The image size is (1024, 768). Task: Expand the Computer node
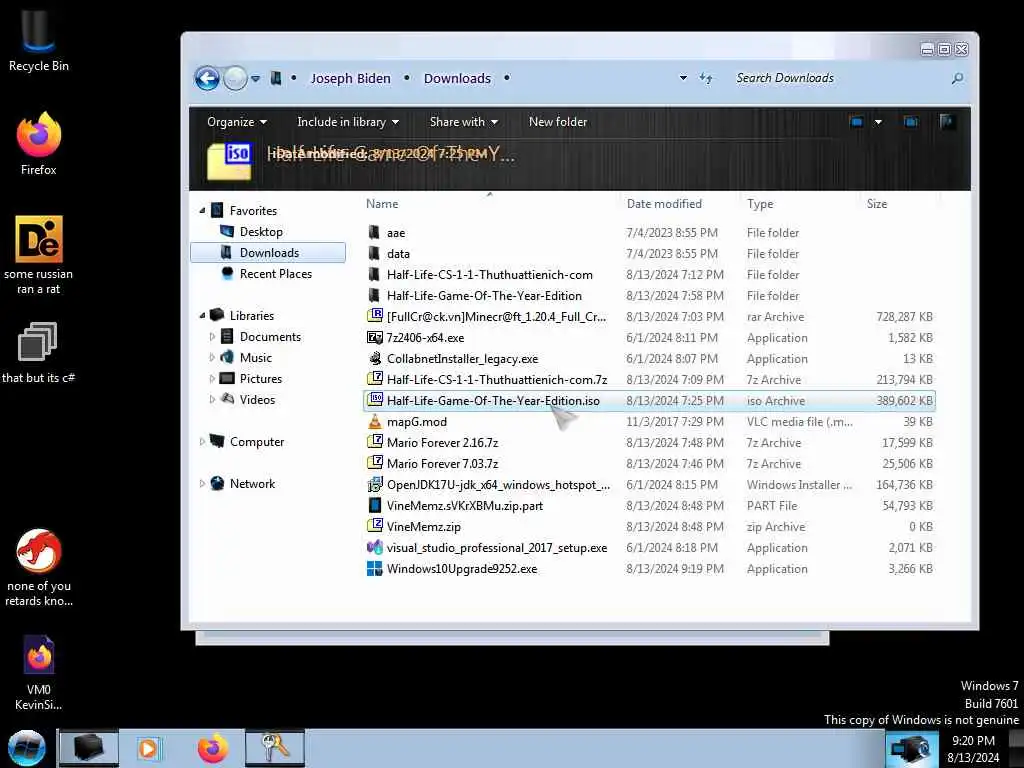coord(202,442)
